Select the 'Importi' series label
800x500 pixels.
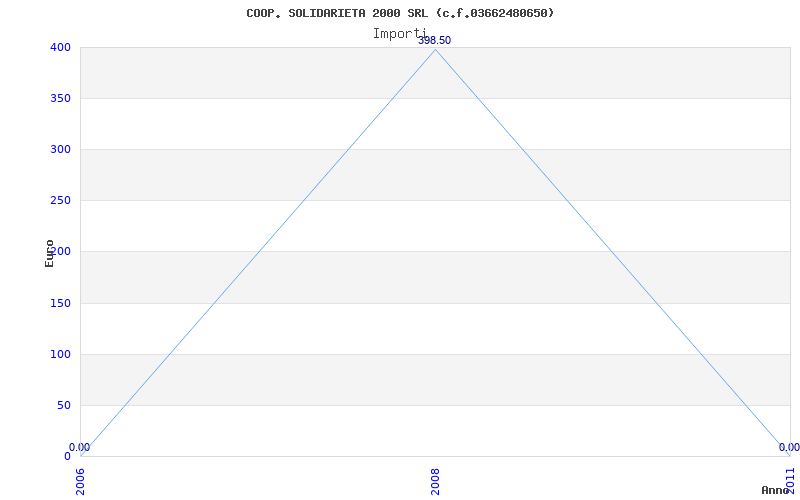pyautogui.click(x=399, y=34)
